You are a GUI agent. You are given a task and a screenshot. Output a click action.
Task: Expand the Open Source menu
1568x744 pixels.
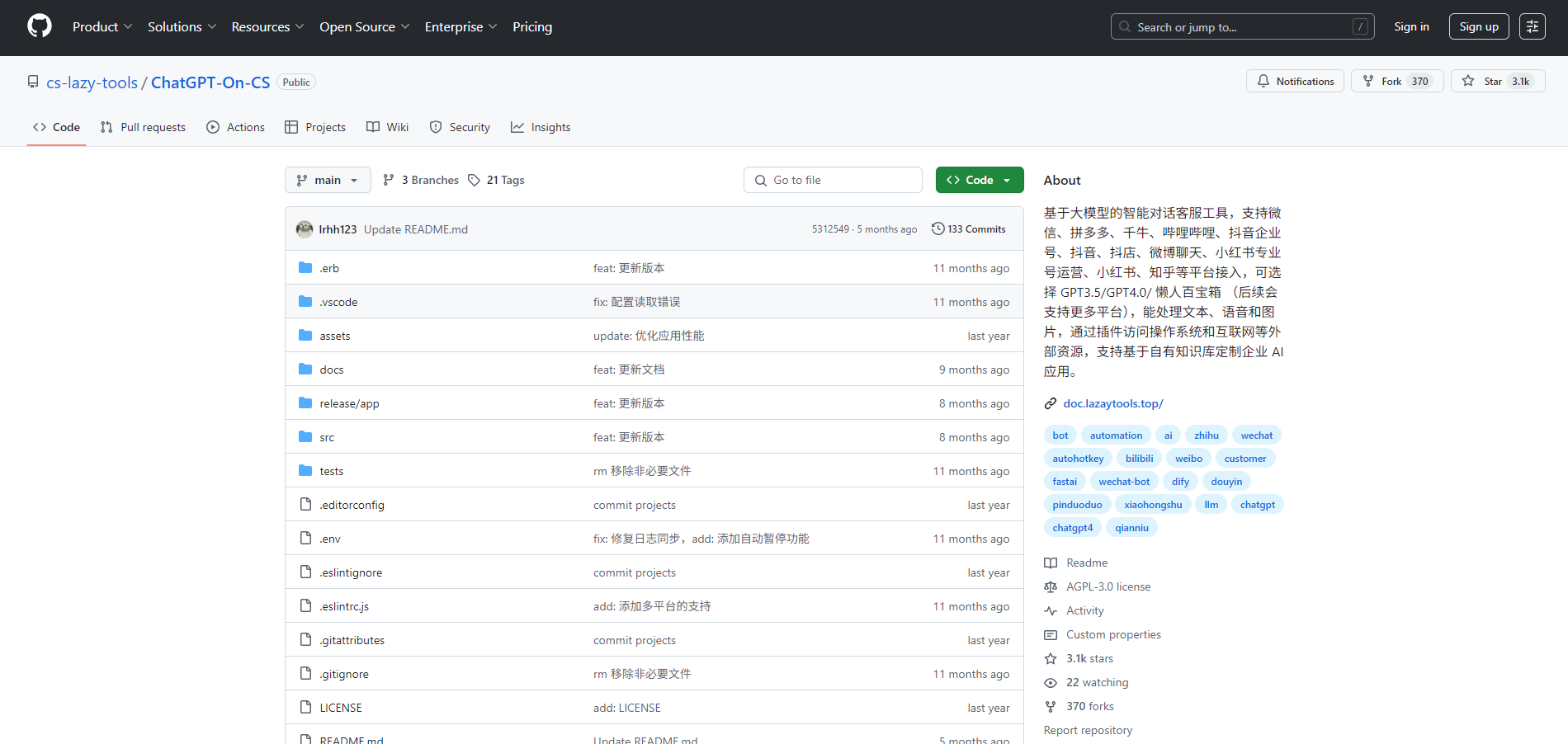click(364, 26)
